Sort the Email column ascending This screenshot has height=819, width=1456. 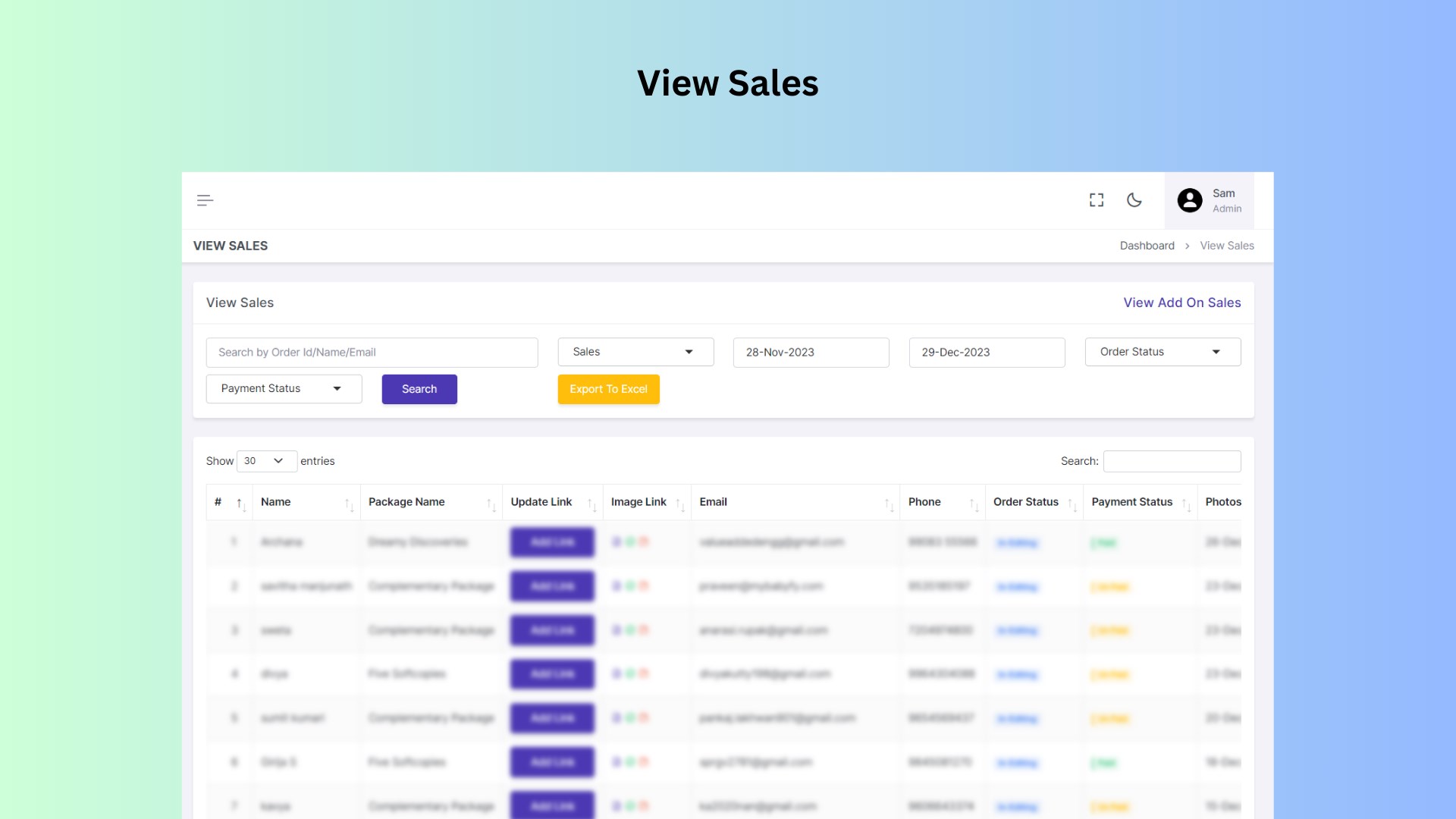tap(888, 502)
